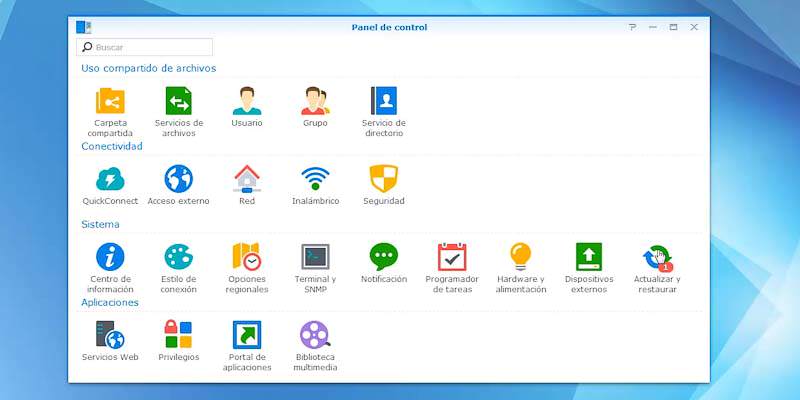Click the Buscar search field
This screenshot has height=400, width=800.
144,47
